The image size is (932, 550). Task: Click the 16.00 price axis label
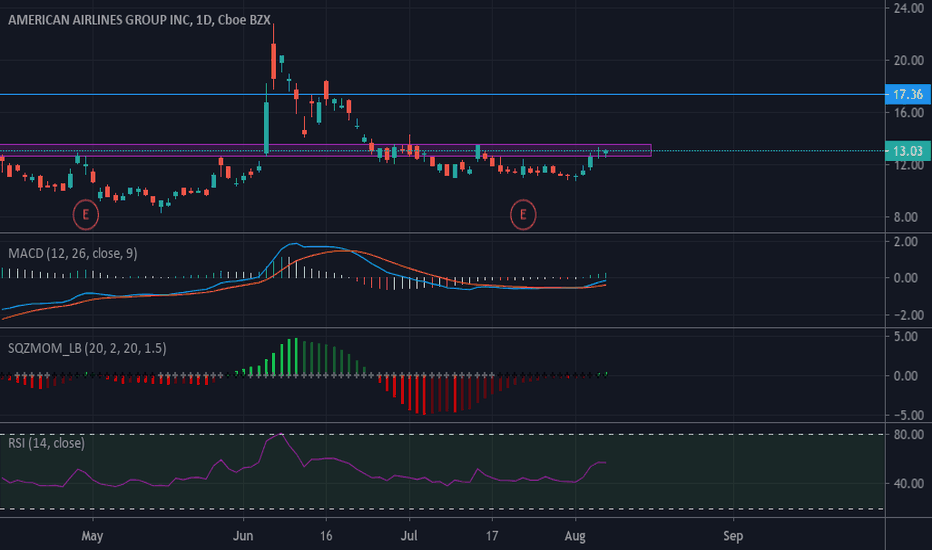pyautogui.click(x=909, y=112)
